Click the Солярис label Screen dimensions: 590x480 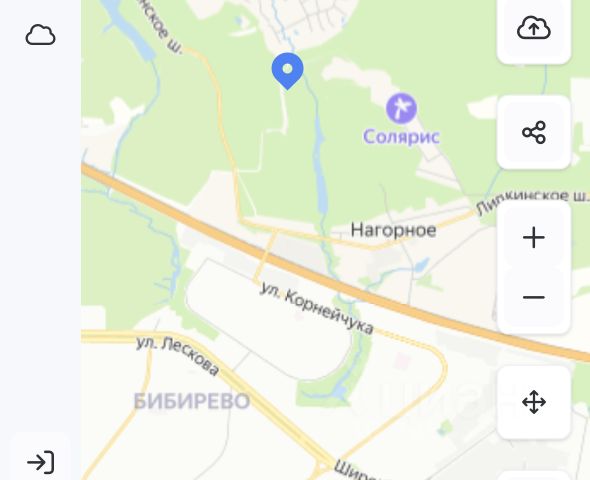[x=401, y=136]
